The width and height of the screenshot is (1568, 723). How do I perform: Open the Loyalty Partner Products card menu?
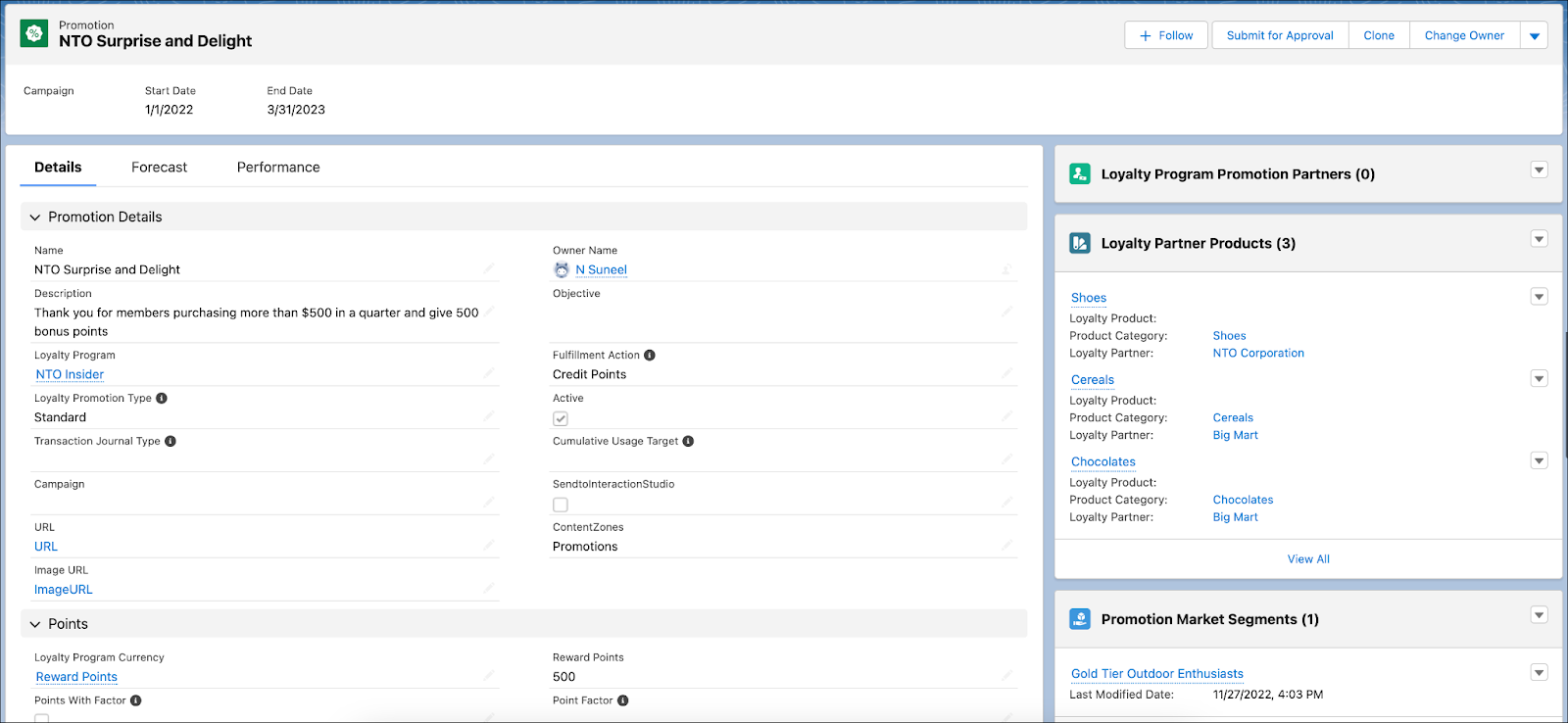pyautogui.click(x=1540, y=239)
